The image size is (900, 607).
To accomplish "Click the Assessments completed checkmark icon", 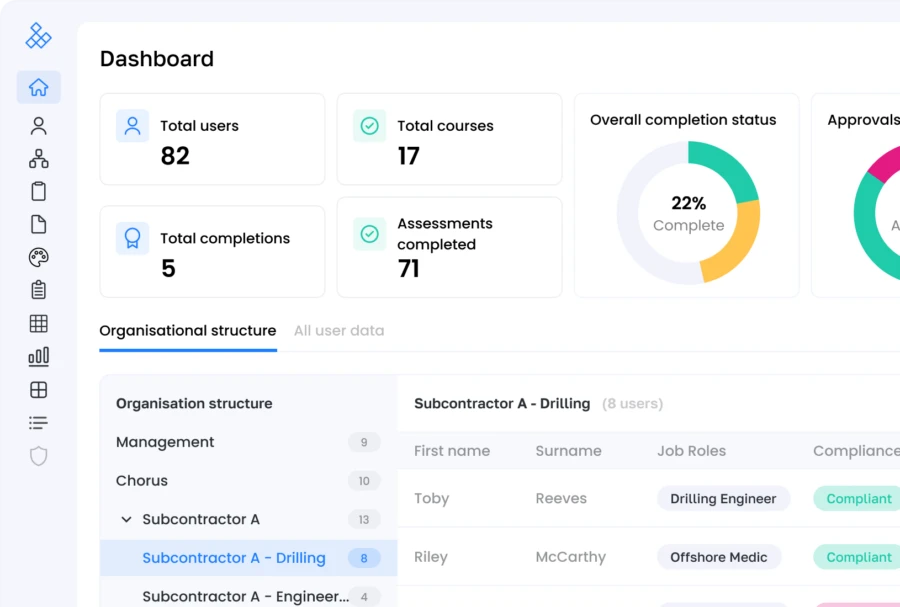I will 370,234.
